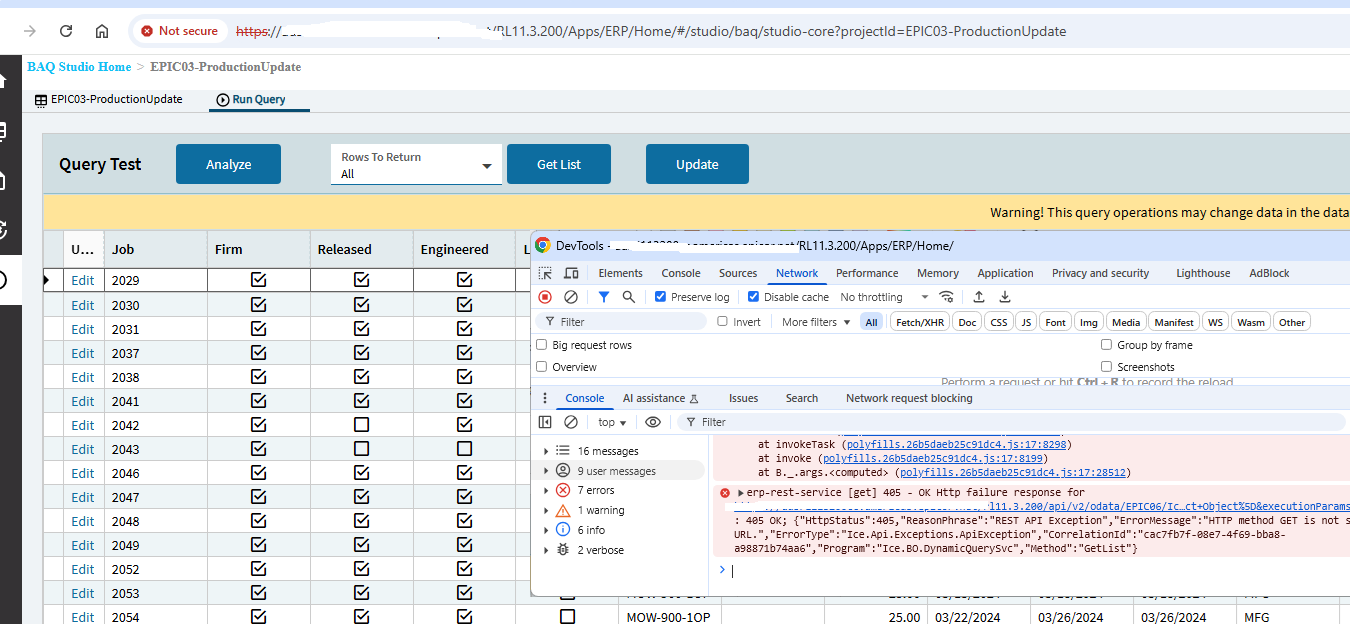
Task: Open the Application panel tab
Action: [x=1005, y=273]
